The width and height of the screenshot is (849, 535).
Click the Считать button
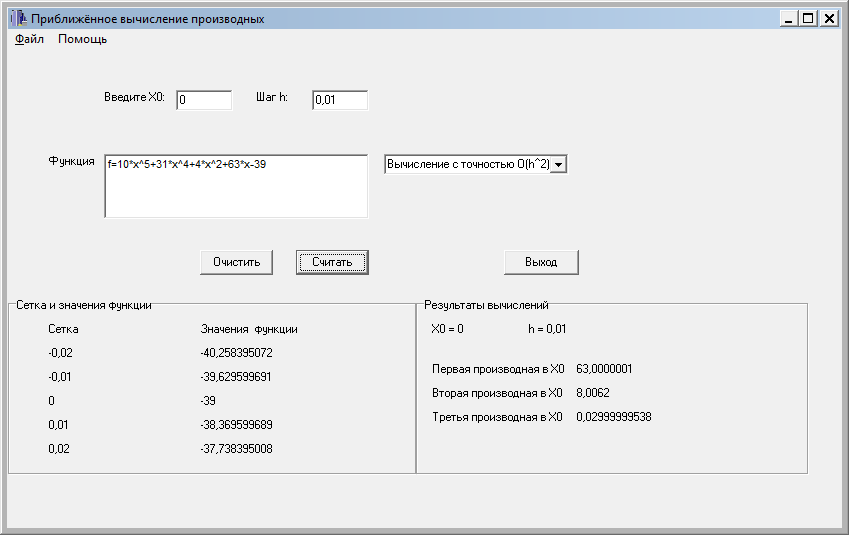pyautogui.click(x=332, y=262)
